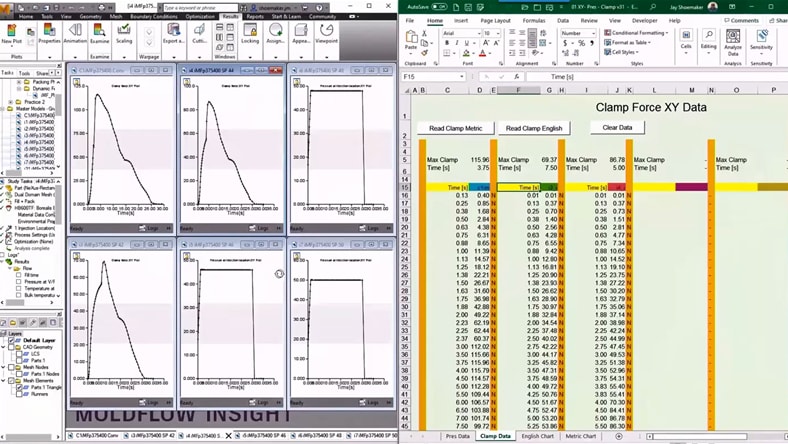The width and height of the screenshot is (788, 444).
Task: Toggle the Runners layer checkbox
Action: tap(19, 394)
